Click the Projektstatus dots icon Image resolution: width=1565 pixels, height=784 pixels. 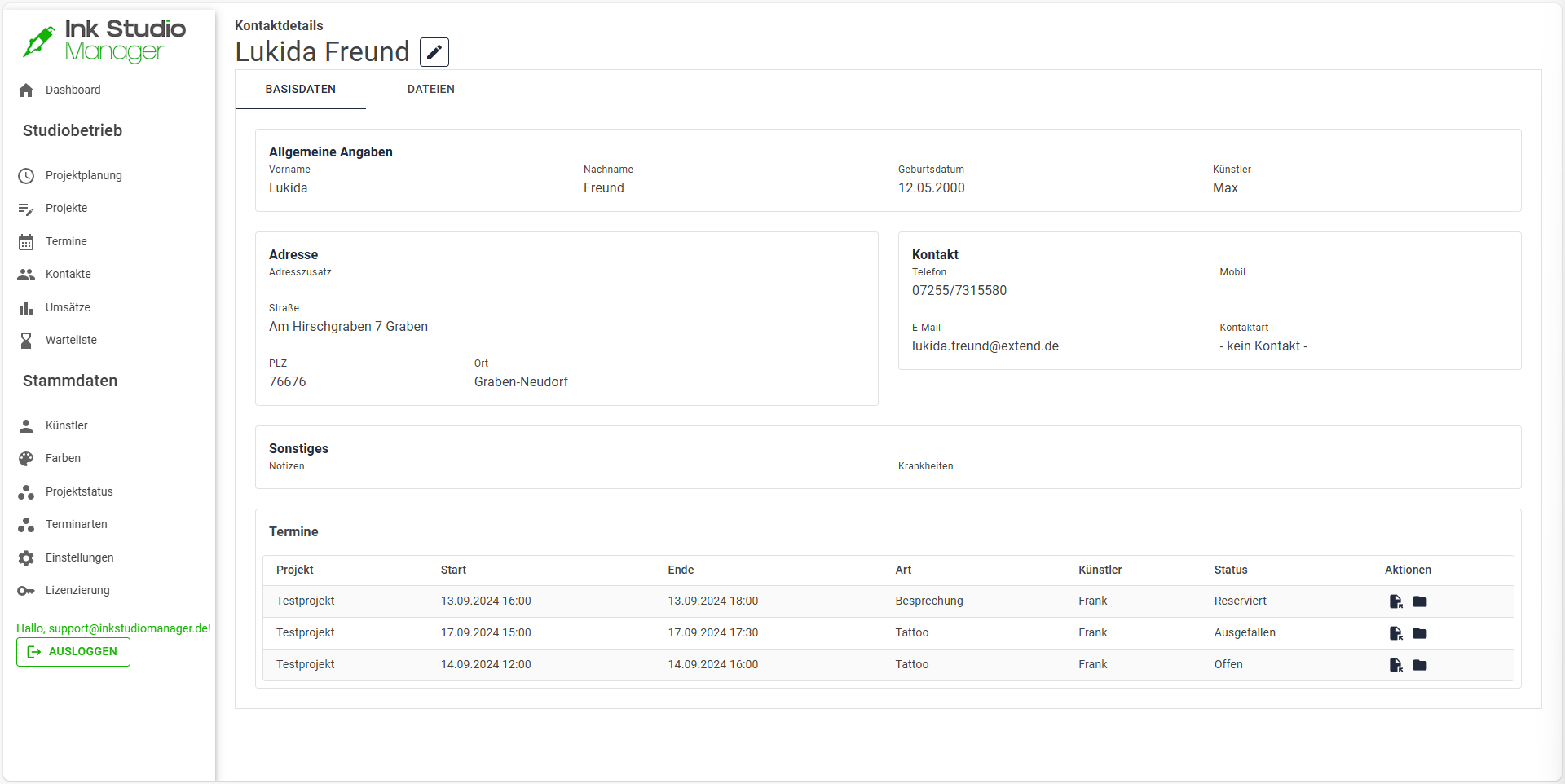[x=26, y=492]
